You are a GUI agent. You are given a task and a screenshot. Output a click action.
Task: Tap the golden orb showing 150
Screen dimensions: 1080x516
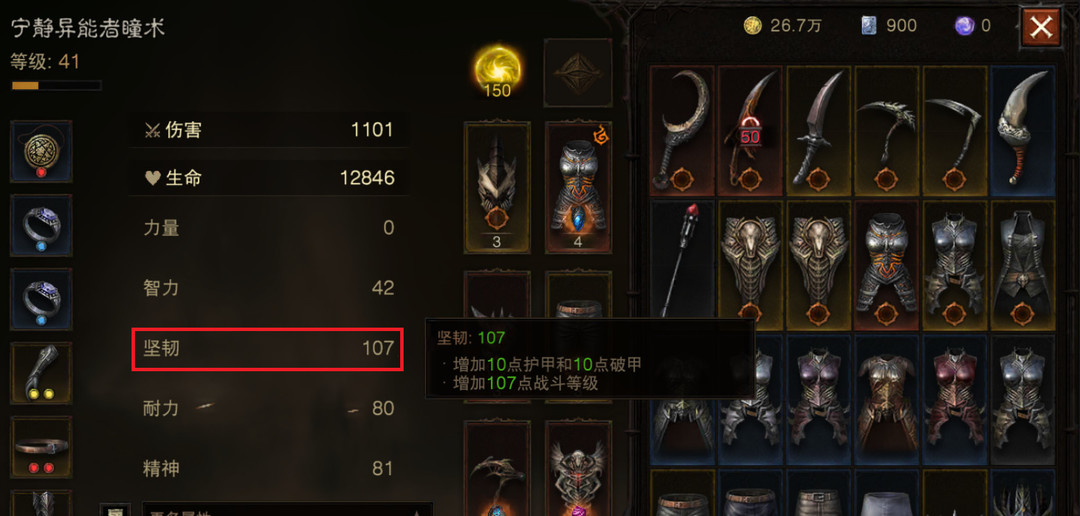(497, 72)
